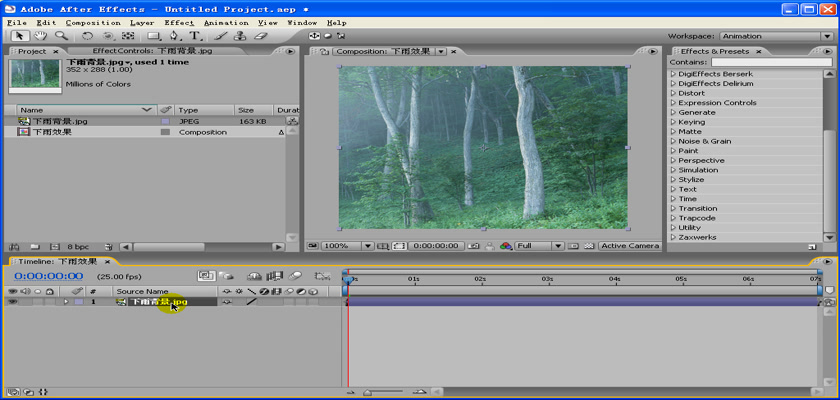Click the World Axis Mode icon
Viewport: 840px width, 400px height.
(x=327, y=36)
